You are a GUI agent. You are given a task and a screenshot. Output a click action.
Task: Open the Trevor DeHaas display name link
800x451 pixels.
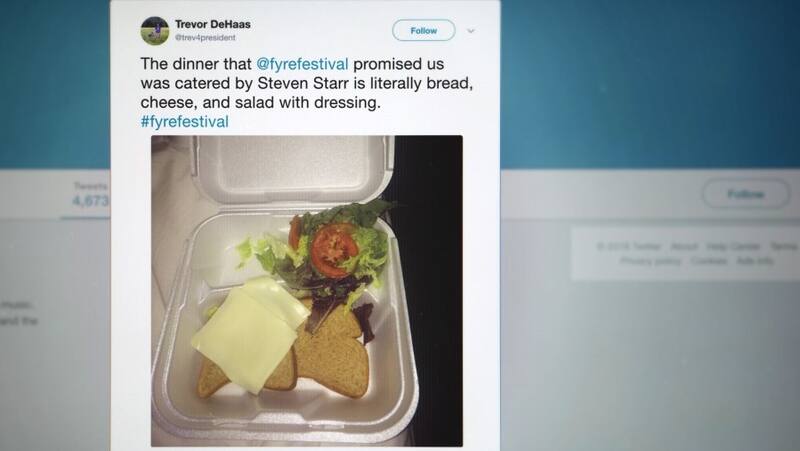point(213,24)
